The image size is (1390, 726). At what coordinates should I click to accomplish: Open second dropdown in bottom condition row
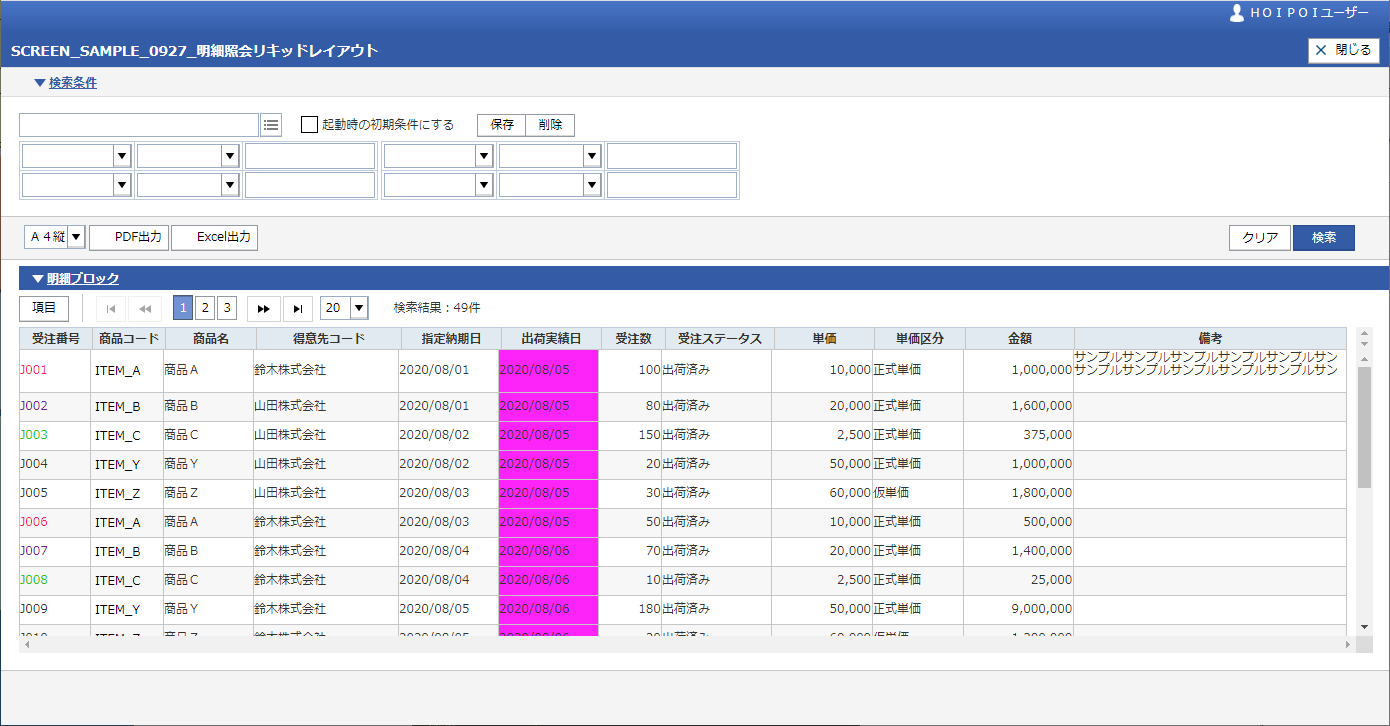[230, 185]
